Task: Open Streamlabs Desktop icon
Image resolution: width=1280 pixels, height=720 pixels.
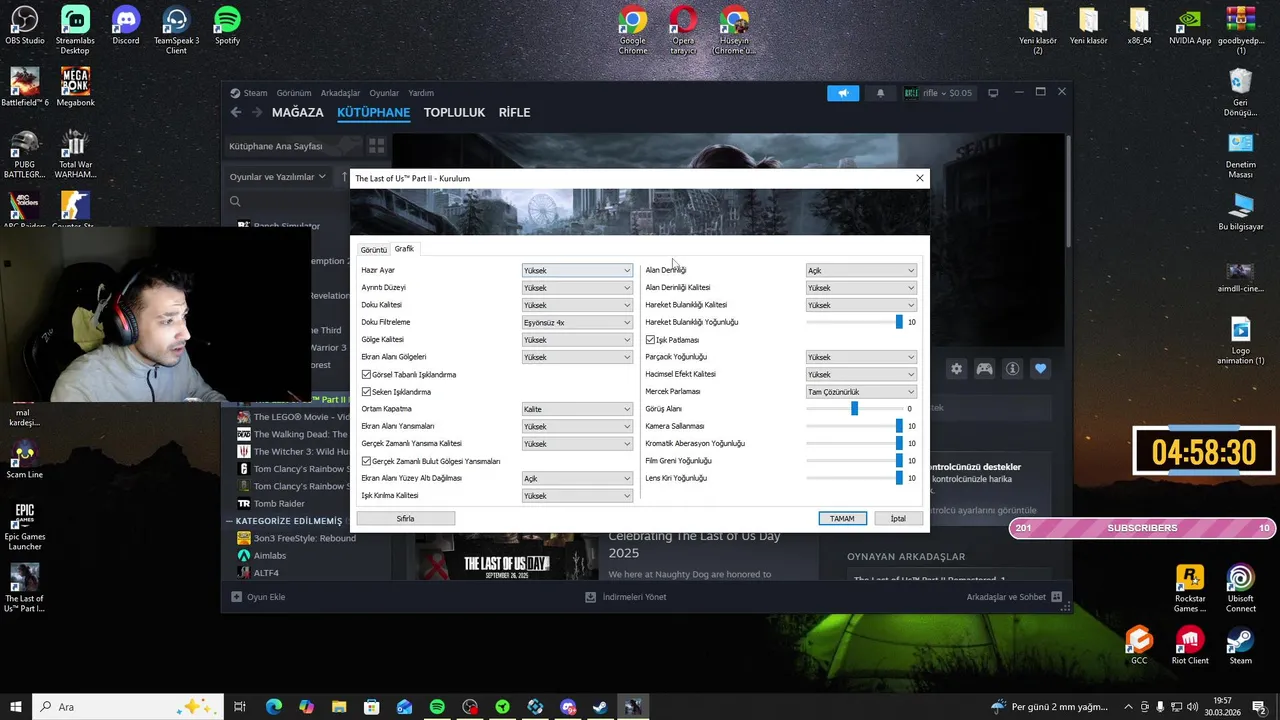Action: [75, 30]
